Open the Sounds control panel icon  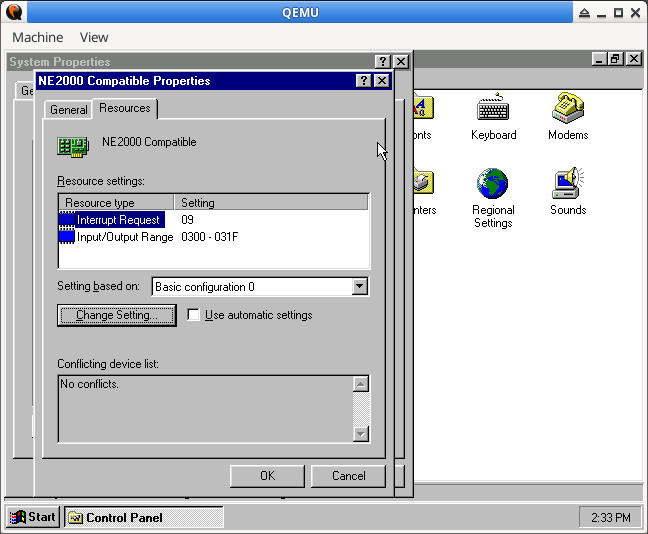568,183
